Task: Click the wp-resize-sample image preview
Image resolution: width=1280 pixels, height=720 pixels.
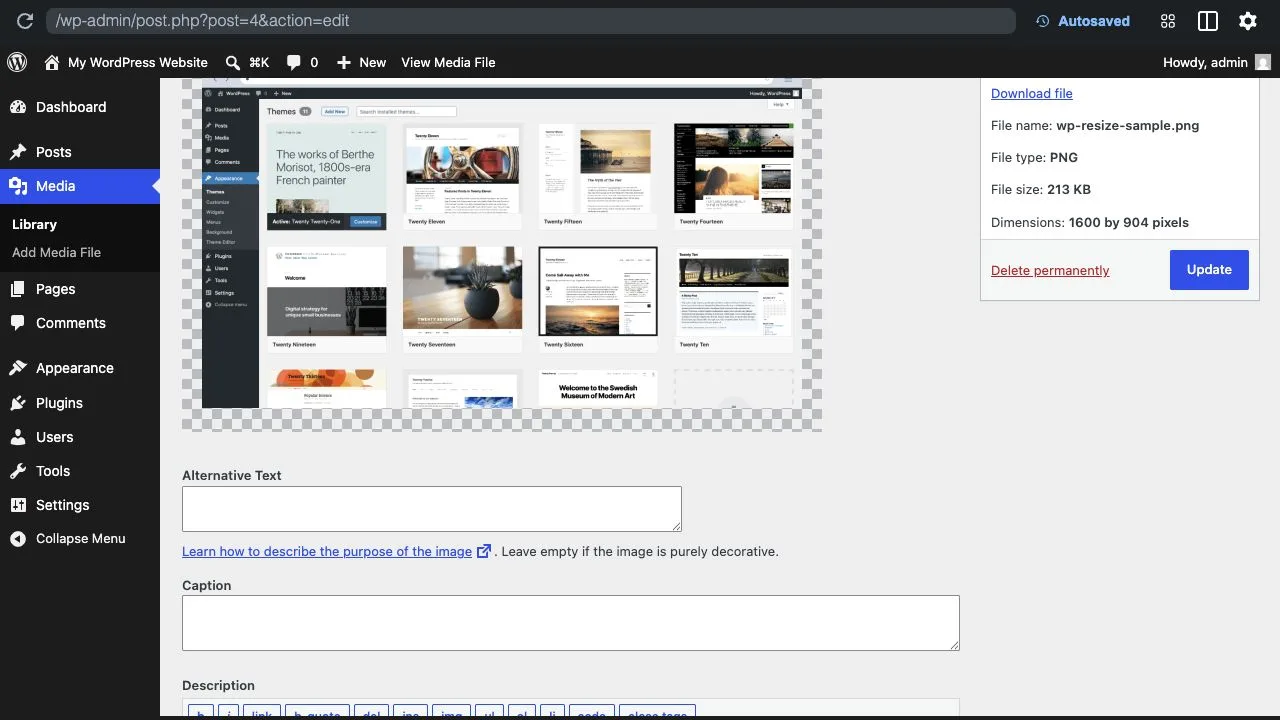Action: (x=502, y=255)
